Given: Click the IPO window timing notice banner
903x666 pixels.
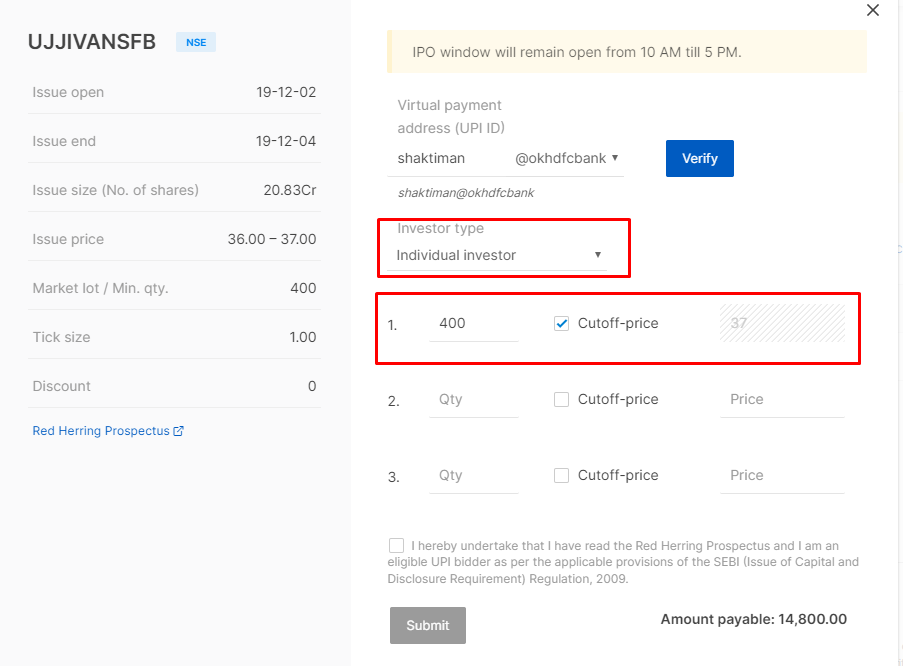Looking at the screenshot, I should tap(627, 52).
